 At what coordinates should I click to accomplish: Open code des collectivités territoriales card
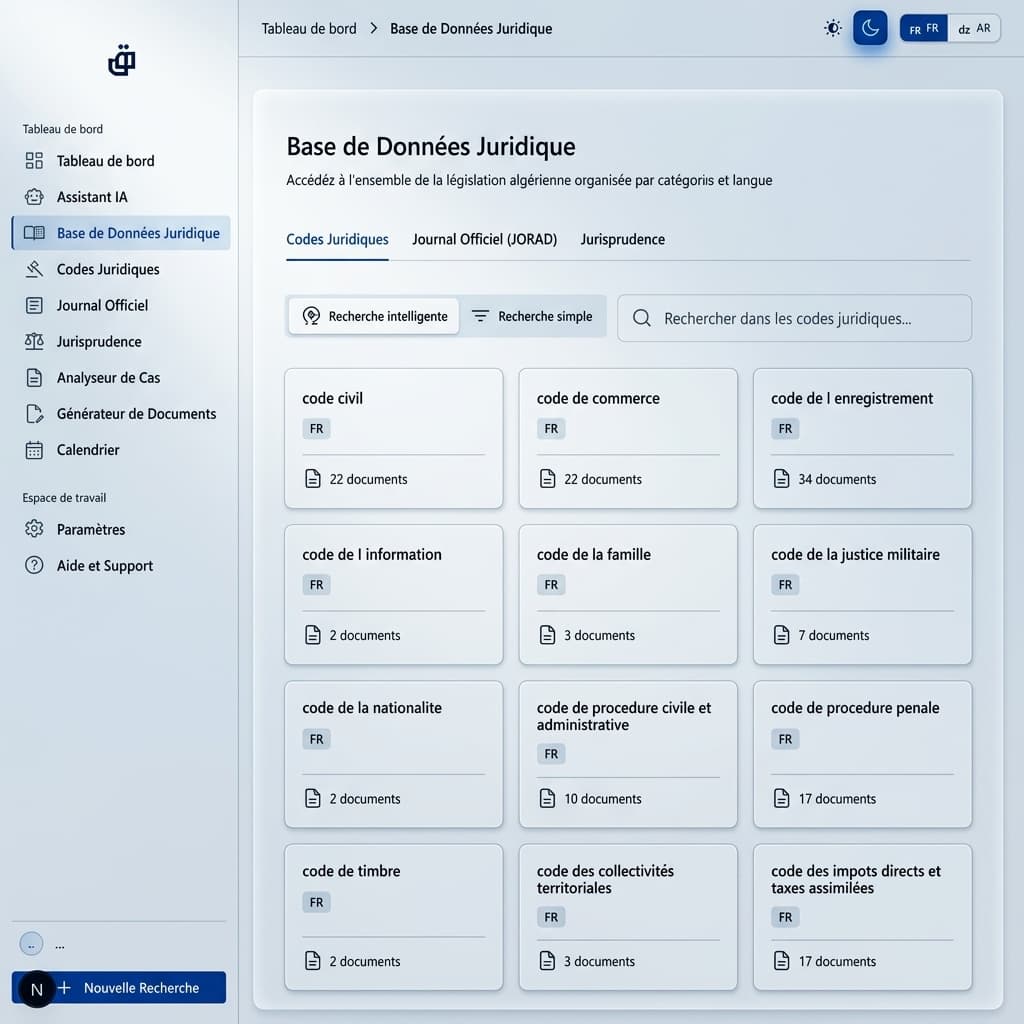point(628,917)
